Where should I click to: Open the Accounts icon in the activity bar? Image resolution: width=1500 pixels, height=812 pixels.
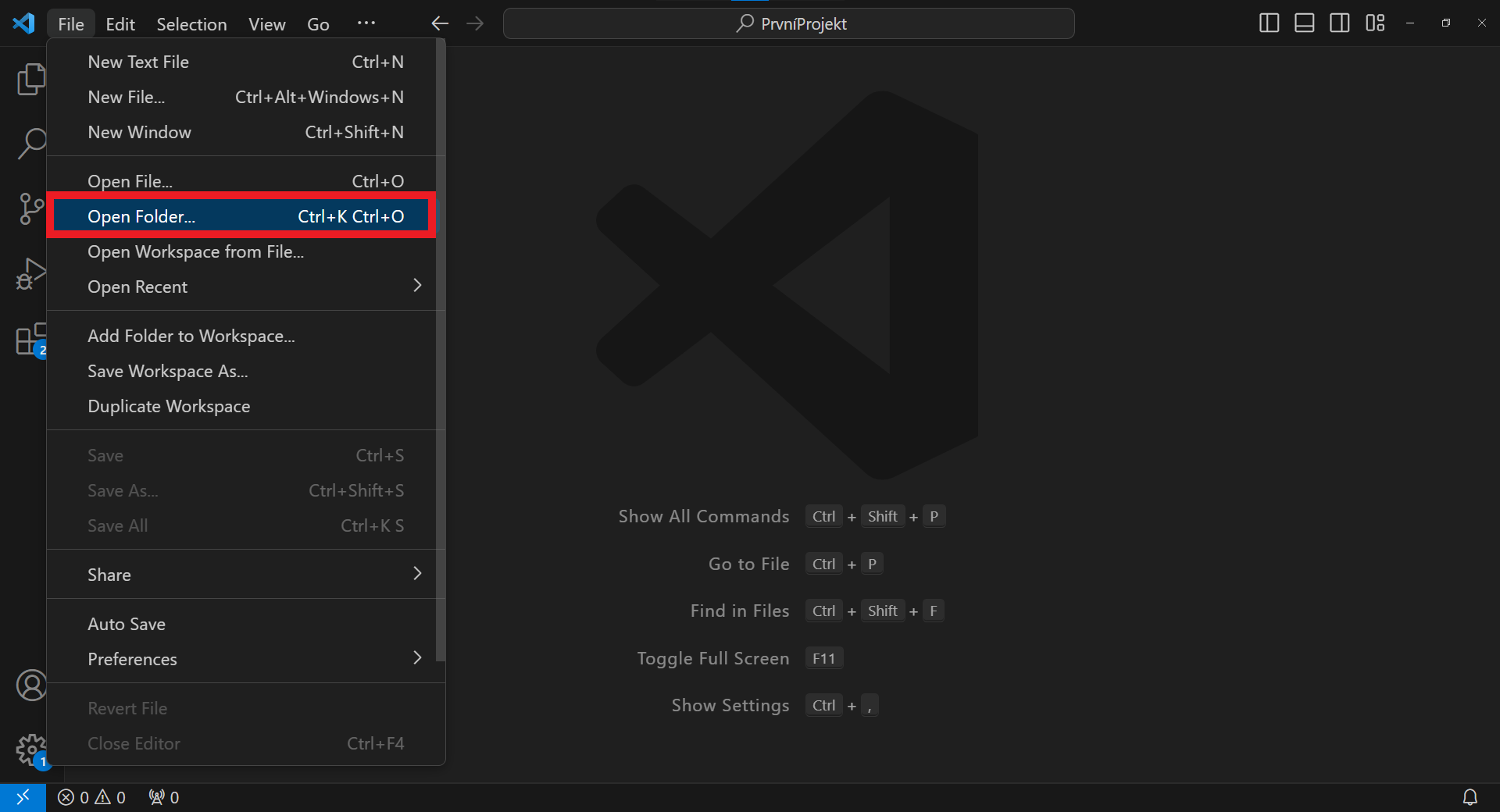30,686
